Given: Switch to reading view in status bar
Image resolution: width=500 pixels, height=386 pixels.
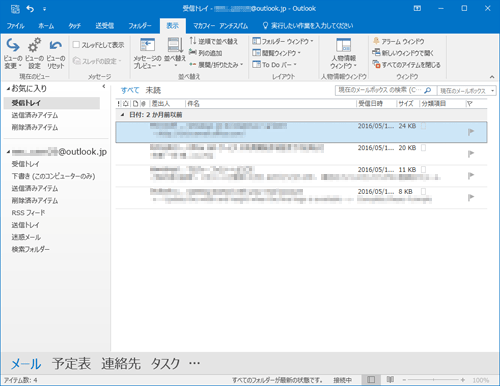Looking at the screenshot, I should click(x=390, y=380).
